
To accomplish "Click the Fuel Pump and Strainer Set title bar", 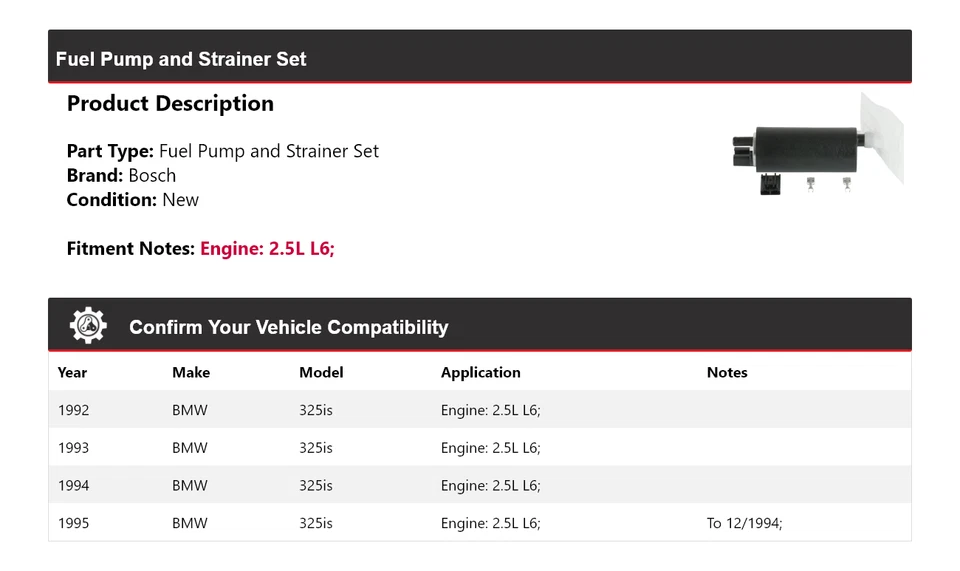I will click(x=181, y=59).
